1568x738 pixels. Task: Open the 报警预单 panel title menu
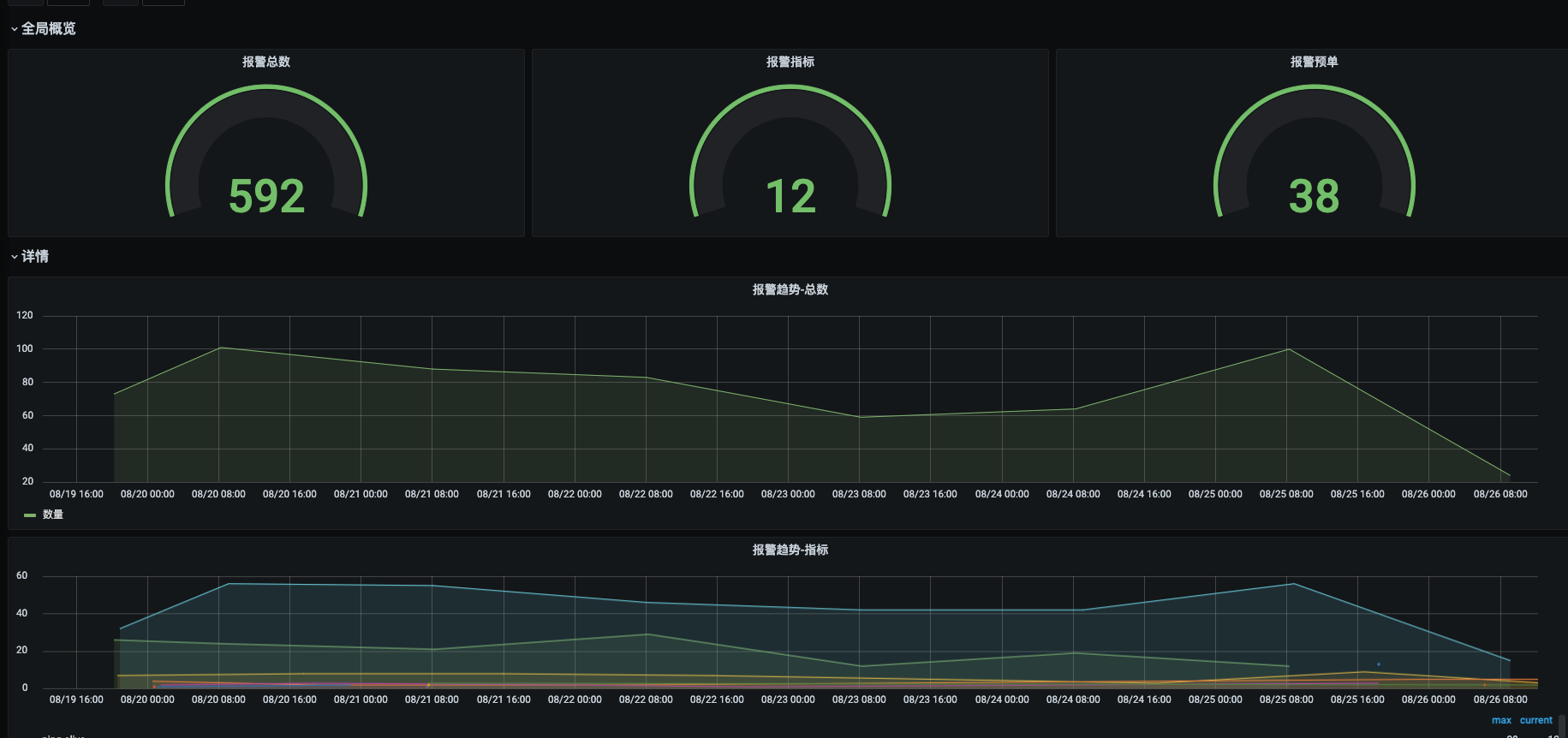pyautogui.click(x=1314, y=62)
